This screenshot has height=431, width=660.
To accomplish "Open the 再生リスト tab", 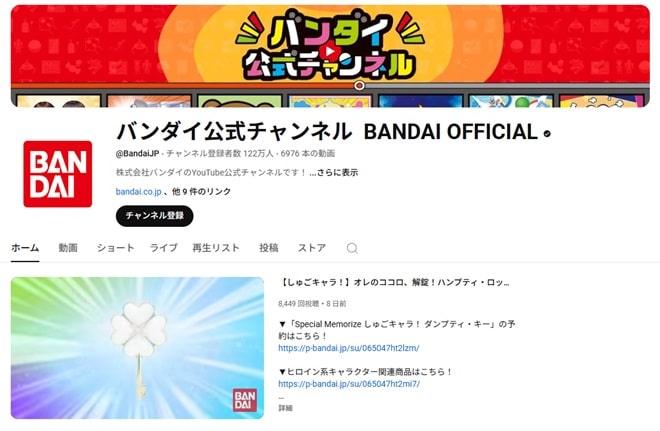I will click(x=216, y=247).
